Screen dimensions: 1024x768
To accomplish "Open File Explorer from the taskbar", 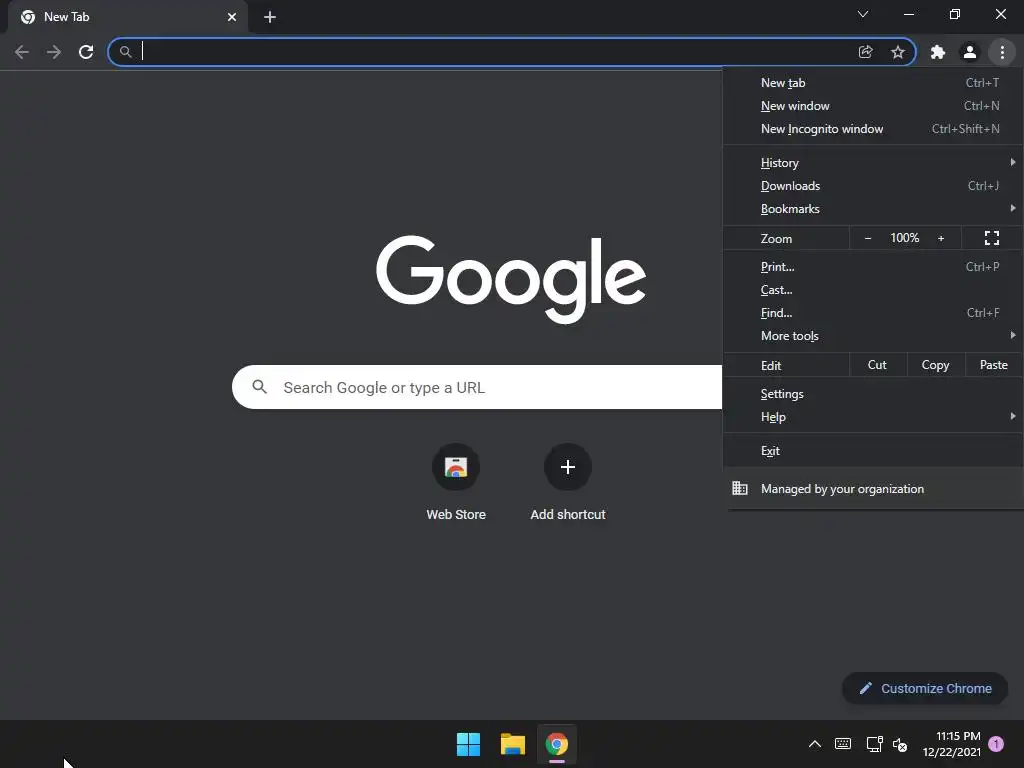I will click(513, 744).
